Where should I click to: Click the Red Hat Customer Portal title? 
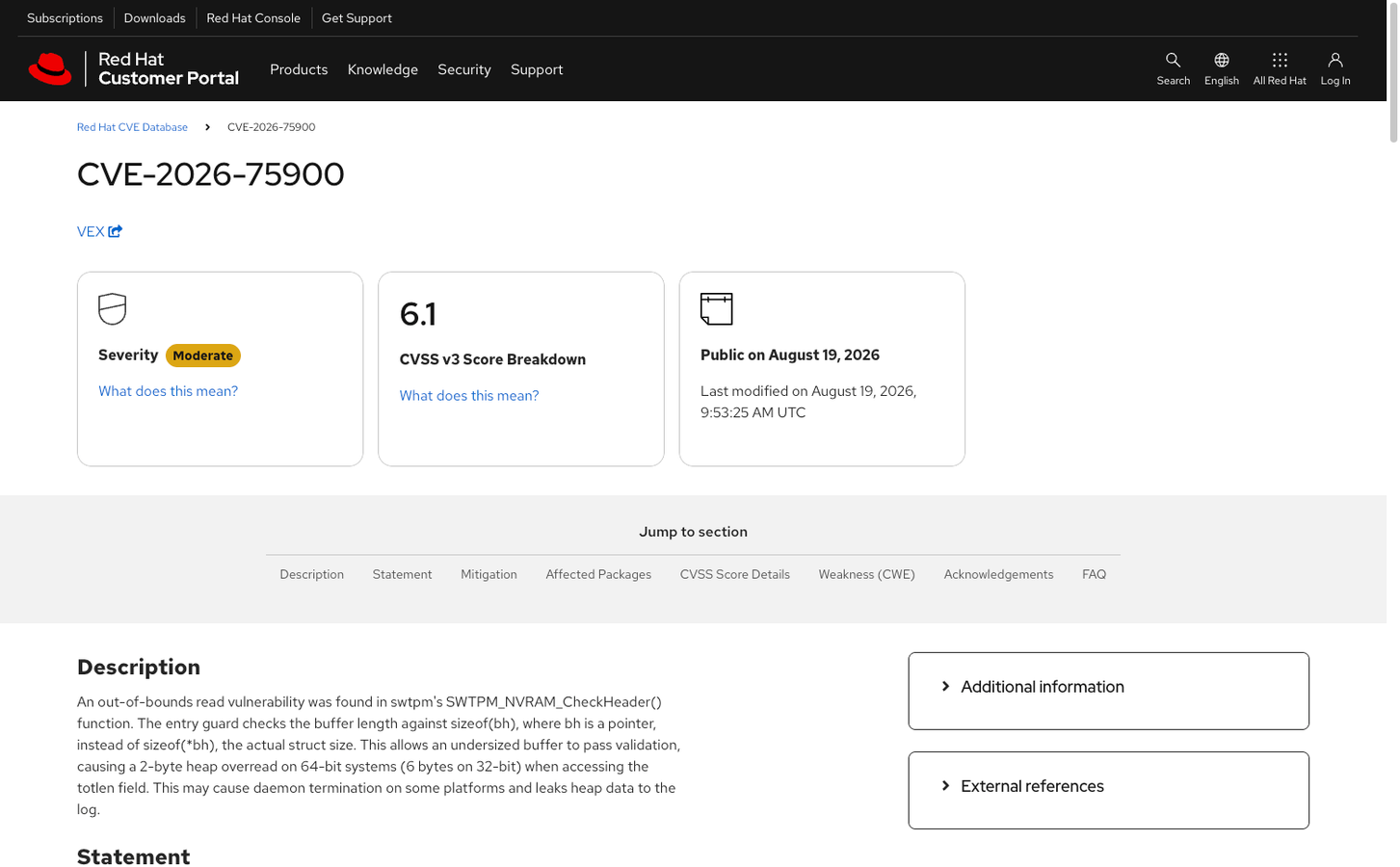click(x=169, y=69)
